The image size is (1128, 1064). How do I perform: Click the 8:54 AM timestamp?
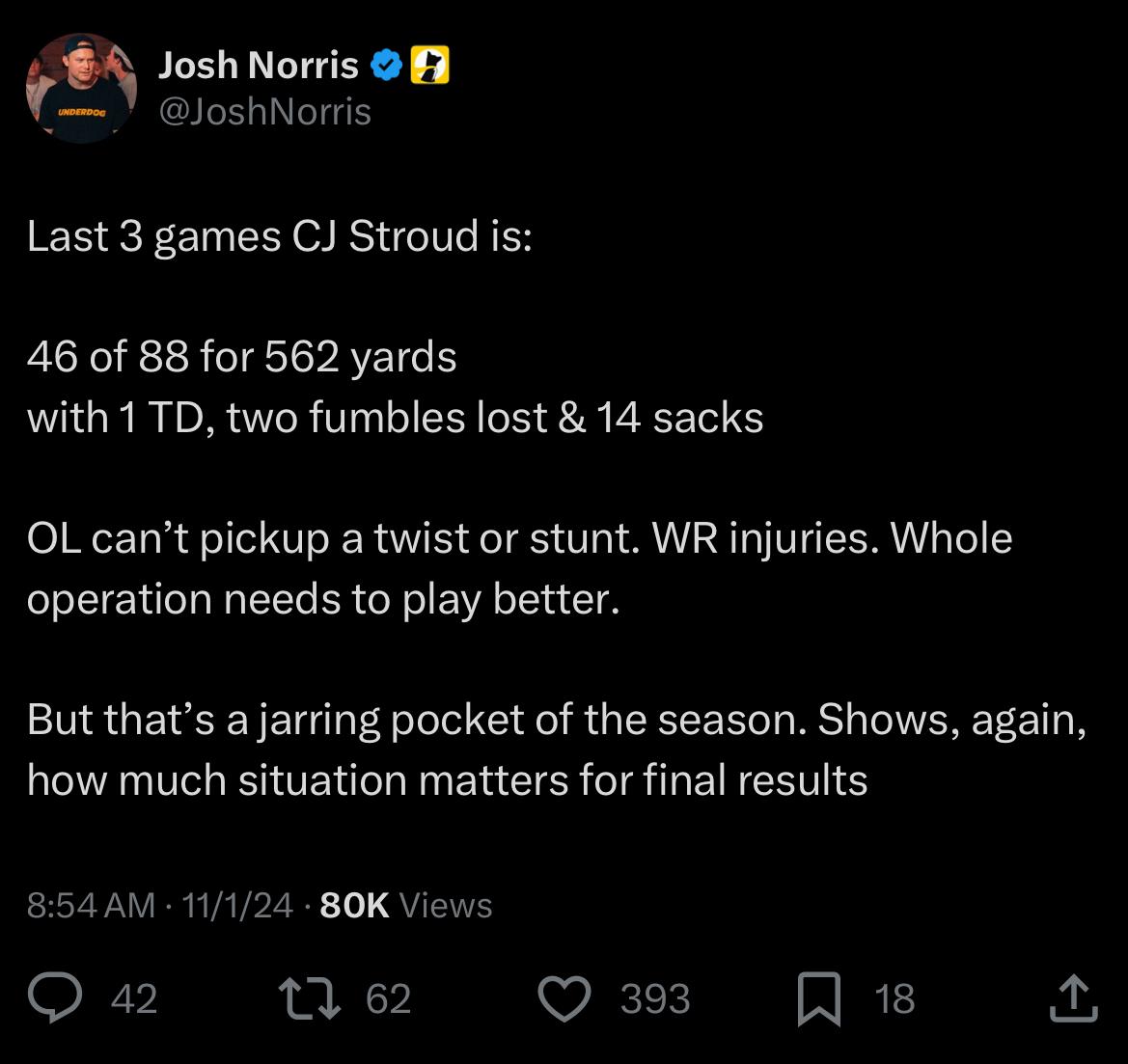(x=91, y=905)
